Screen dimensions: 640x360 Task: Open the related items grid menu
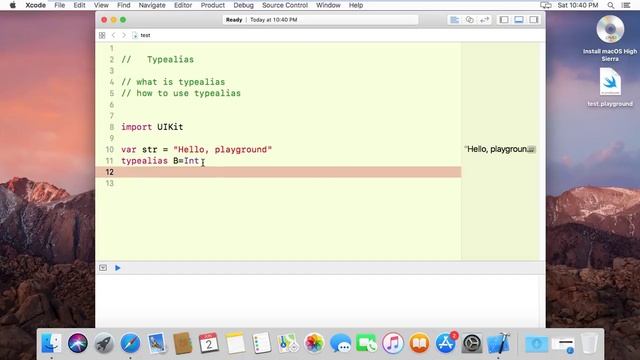[x=102, y=36]
